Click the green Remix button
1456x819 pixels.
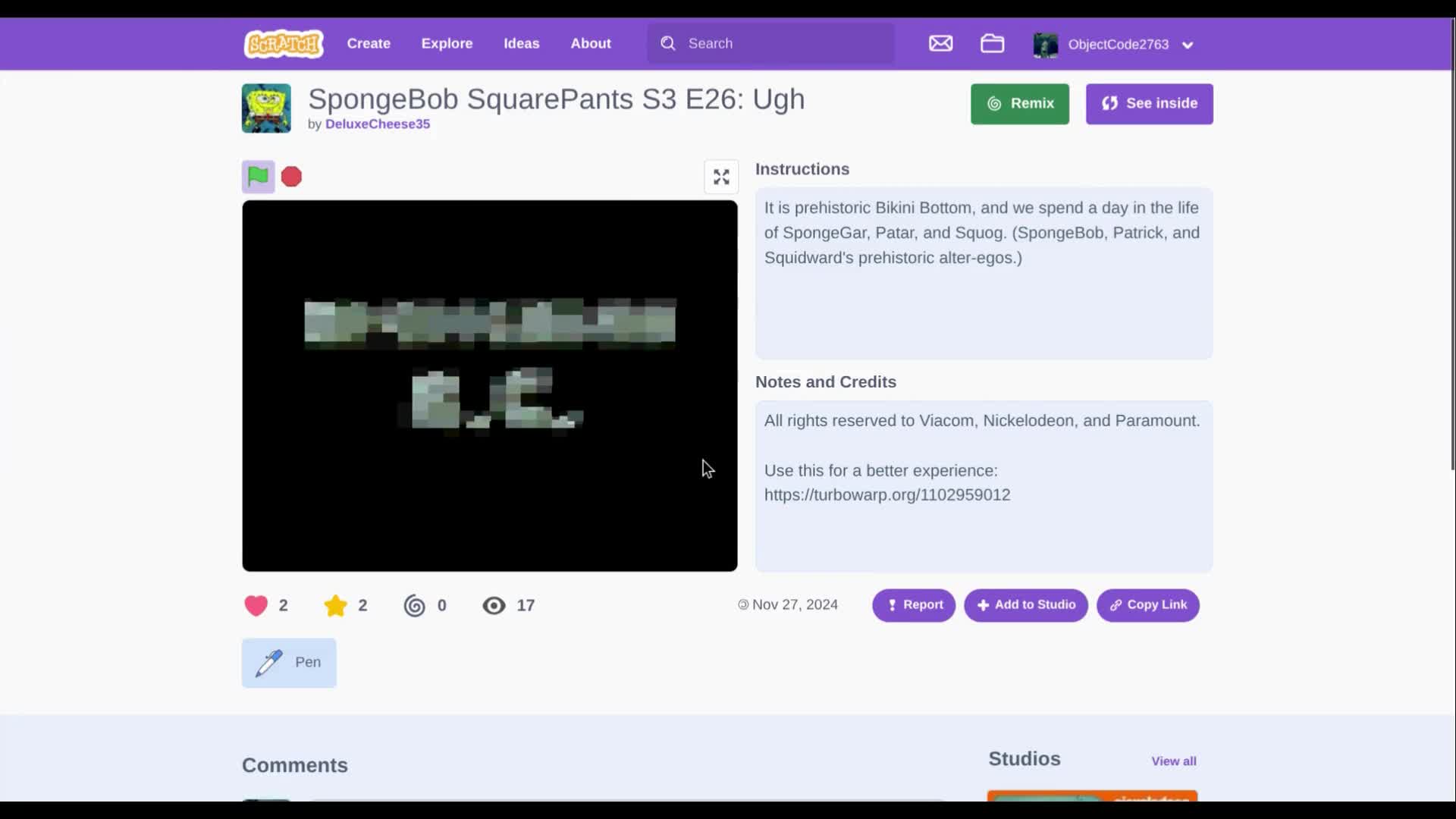[x=1019, y=104]
